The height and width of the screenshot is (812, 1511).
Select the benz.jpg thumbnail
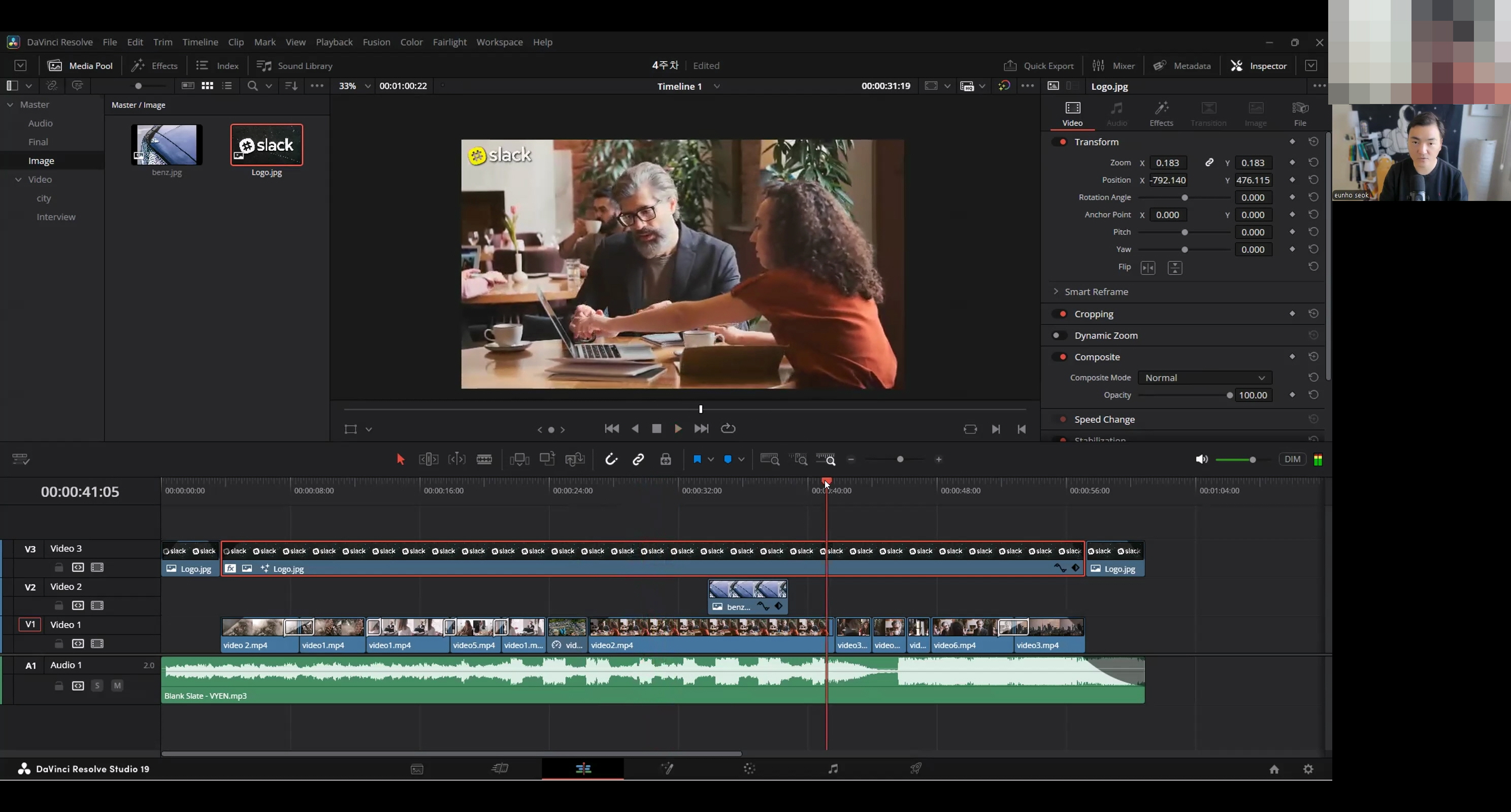pyautogui.click(x=167, y=145)
